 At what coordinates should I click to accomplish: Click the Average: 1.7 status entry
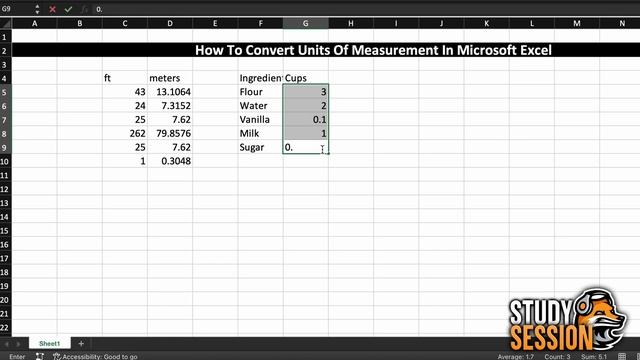click(516, 357)
